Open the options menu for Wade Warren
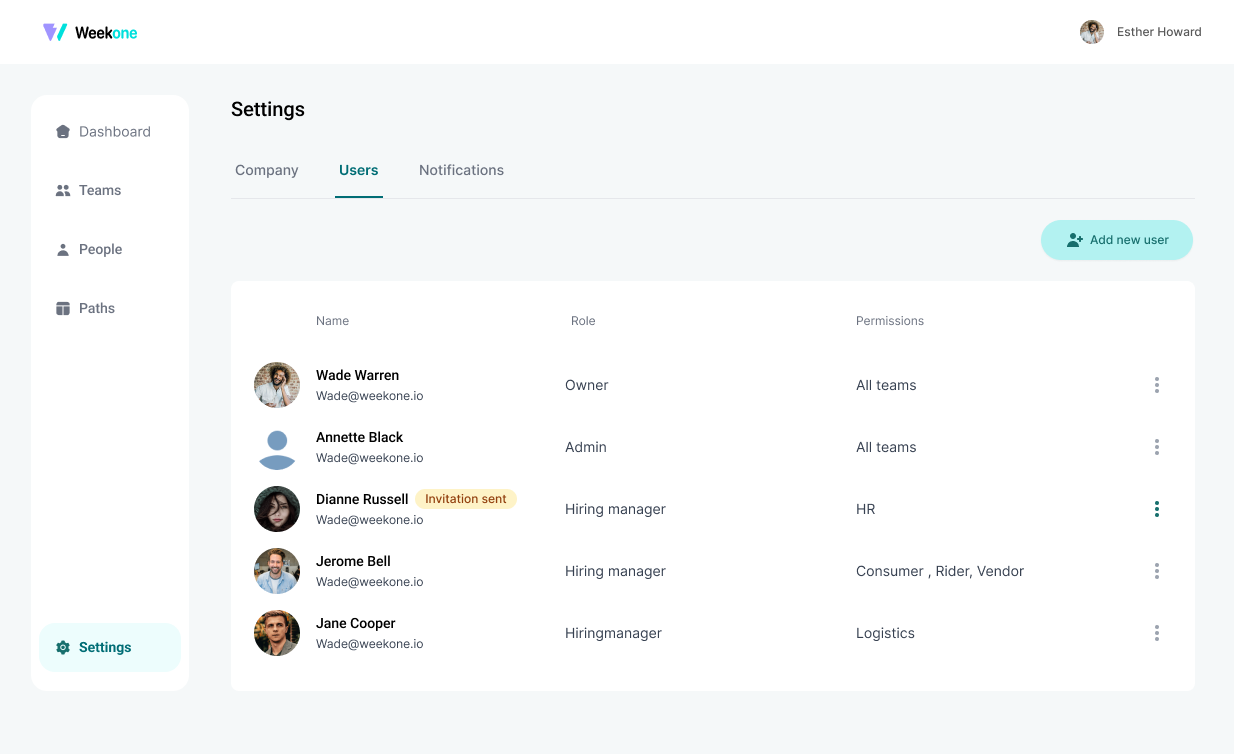 1156,385
